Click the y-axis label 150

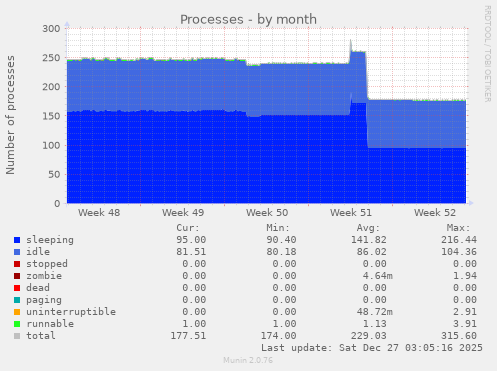(x=51, y=116)
